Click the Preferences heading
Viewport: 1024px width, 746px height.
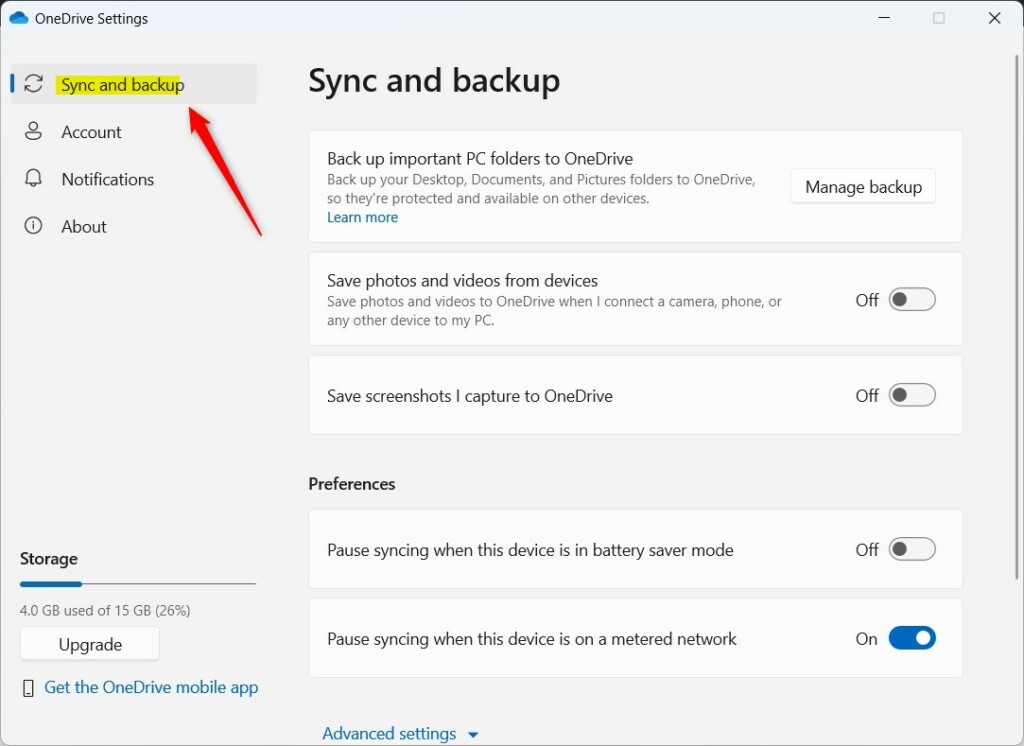351,484
